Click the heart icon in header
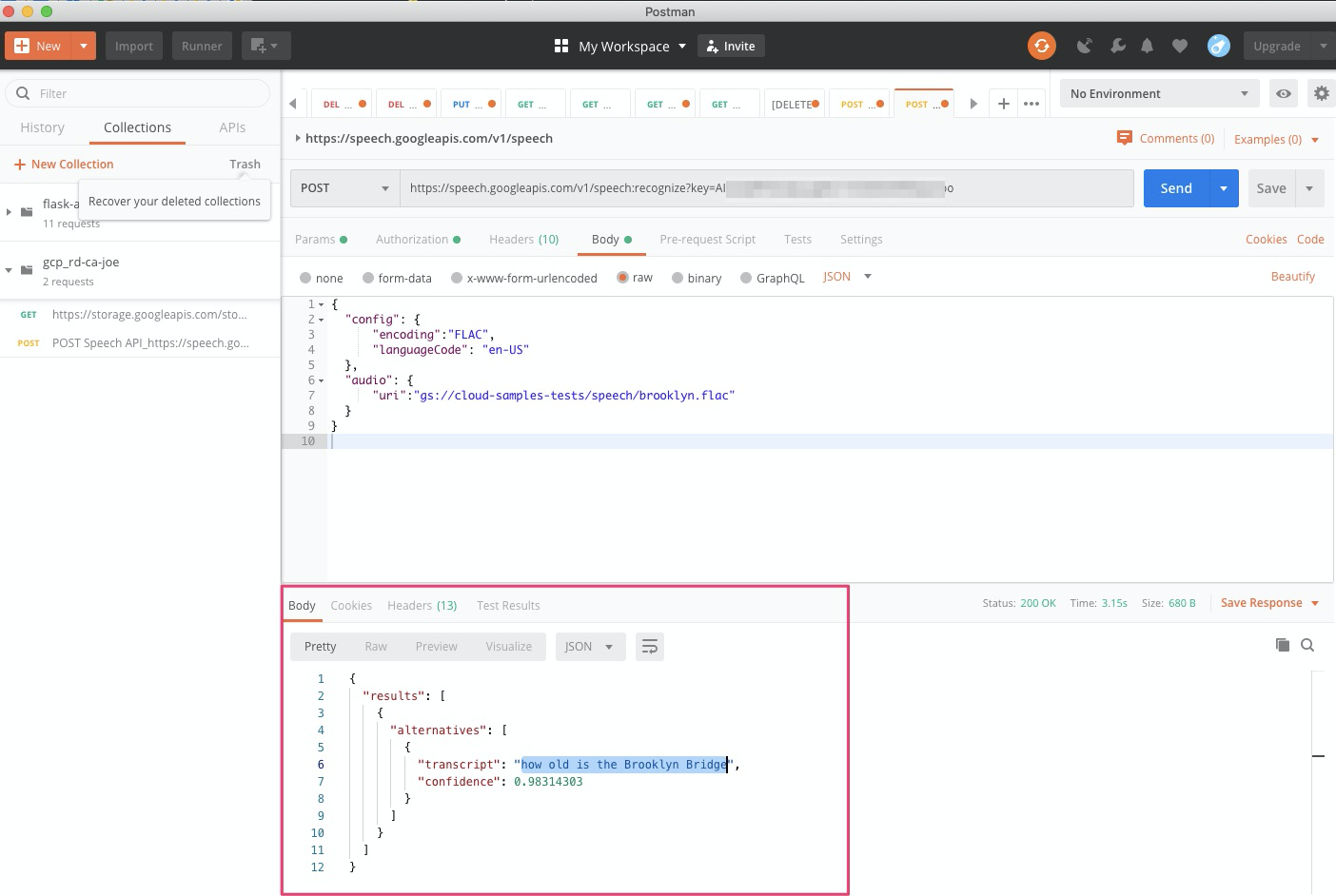Screen dimensions: 1336x896 [1180, 46]
